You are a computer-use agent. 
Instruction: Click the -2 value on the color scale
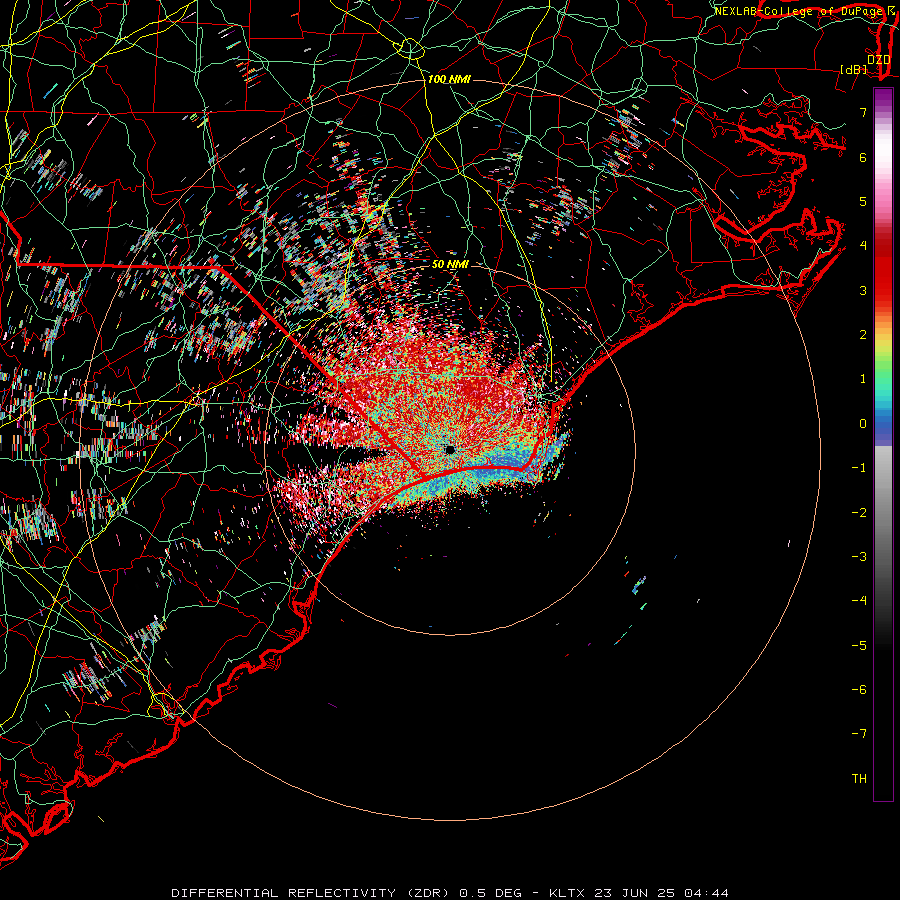(859, 513)
